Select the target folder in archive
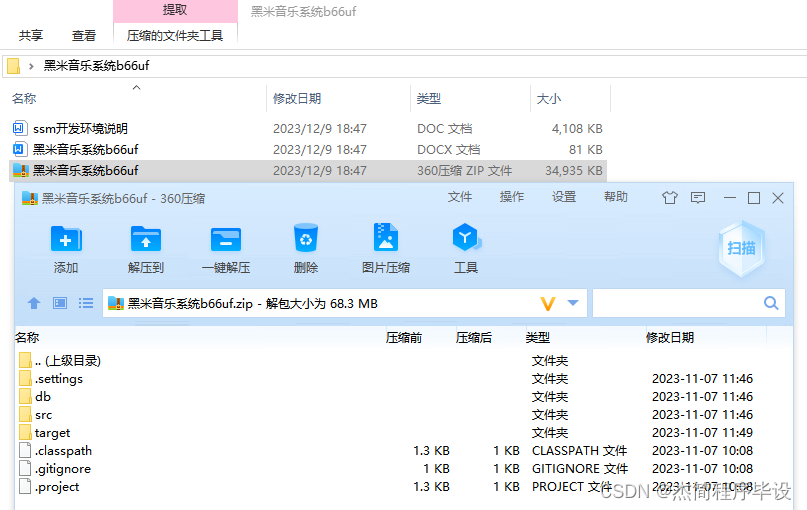This screenshot has height=510, width=807. (52, 433)
